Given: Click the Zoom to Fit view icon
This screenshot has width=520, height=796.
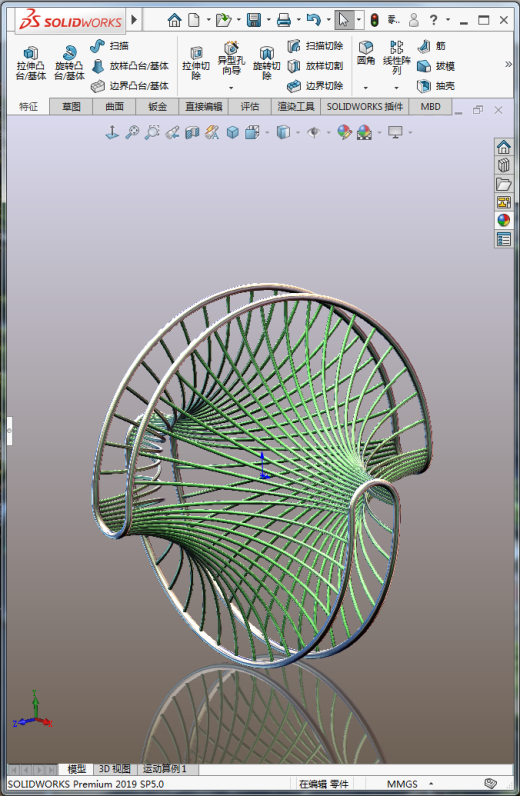Looking at the screenshot, I should click(x=132, y=132).
